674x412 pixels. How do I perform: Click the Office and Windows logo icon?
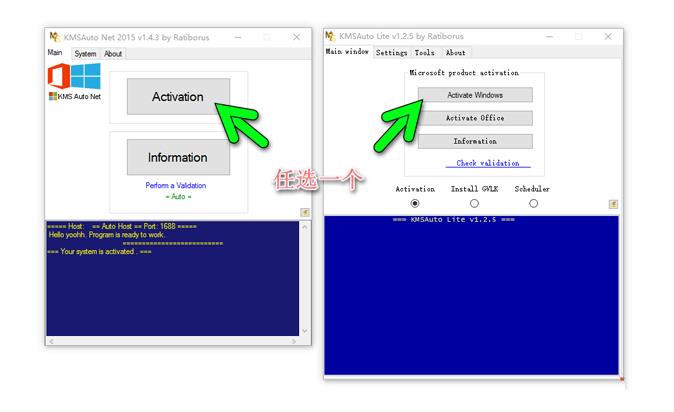point(74,76)
